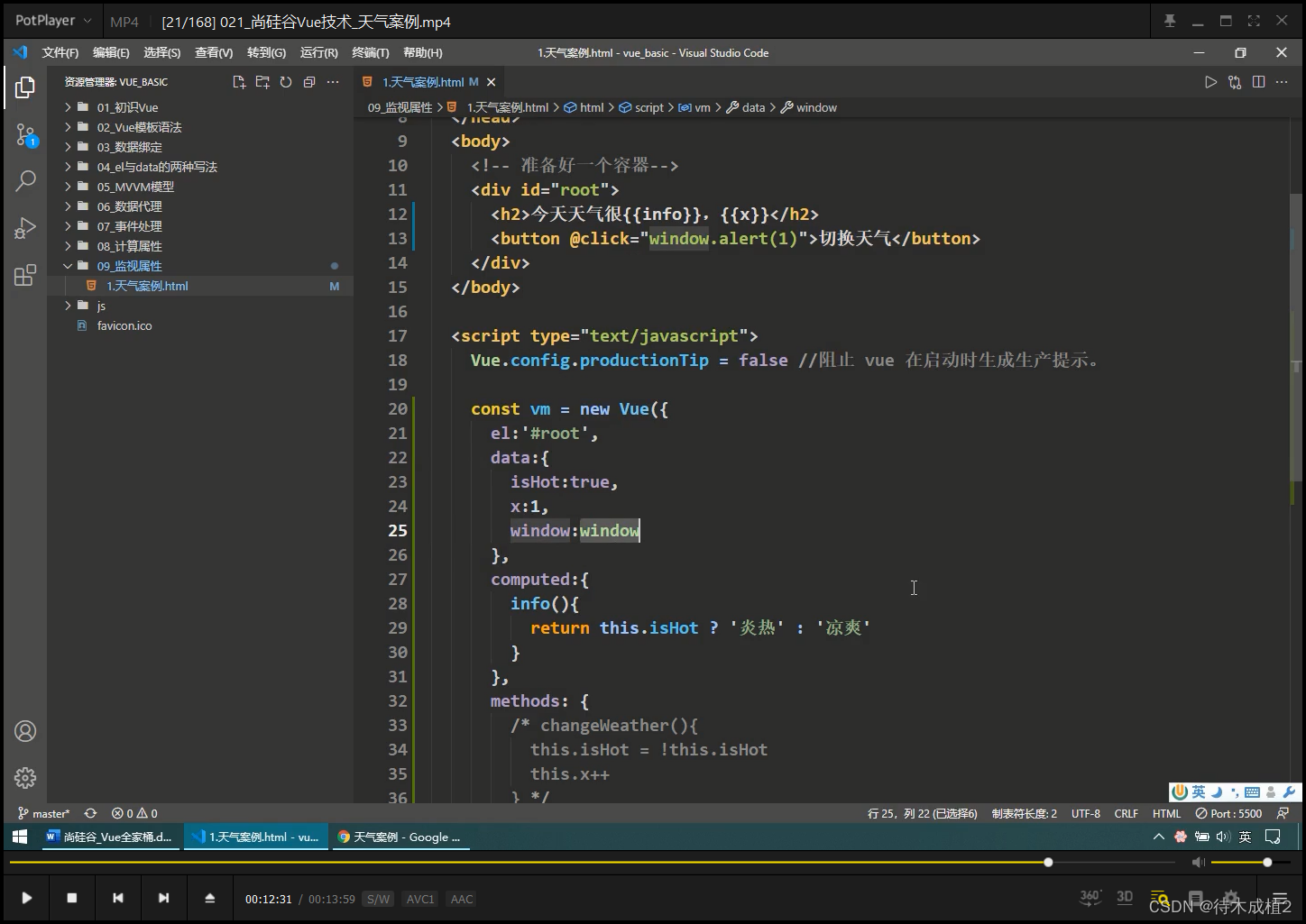
Task: Toggle 3D video mode in PotPlayer
Action: click(x=1125, y=897)
